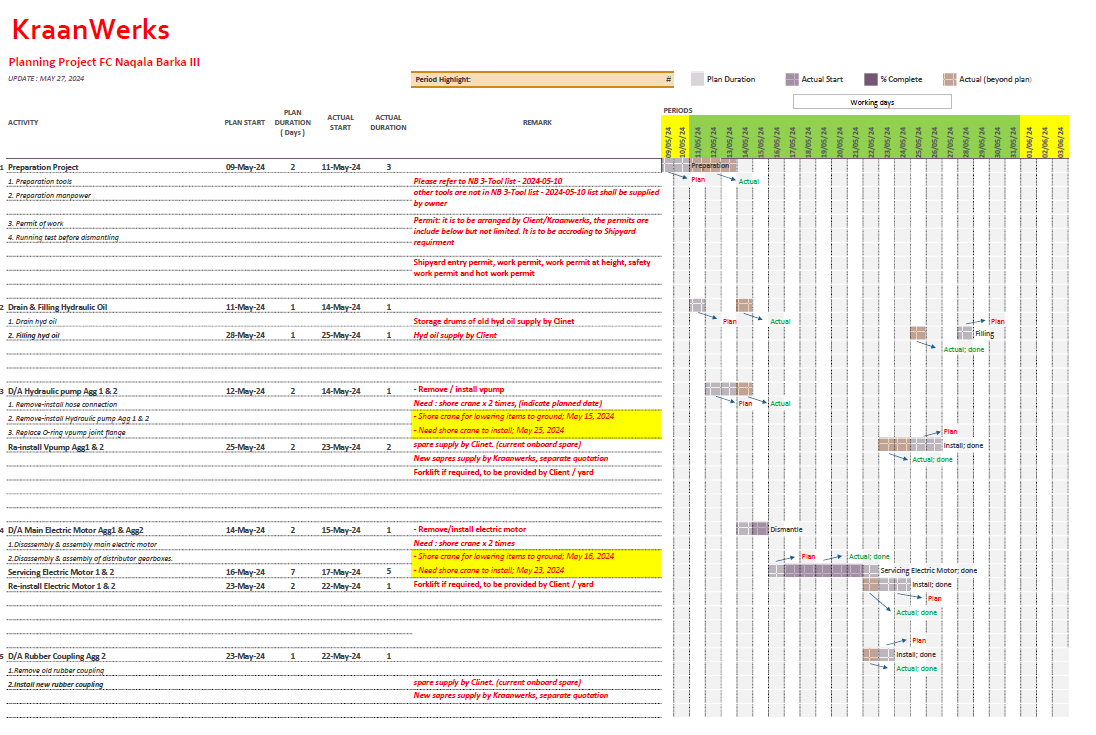Click '1. Remove-install hose connection' sub-activity
The height and width of the screenshot is (735, 1096).
click(62, 405)
